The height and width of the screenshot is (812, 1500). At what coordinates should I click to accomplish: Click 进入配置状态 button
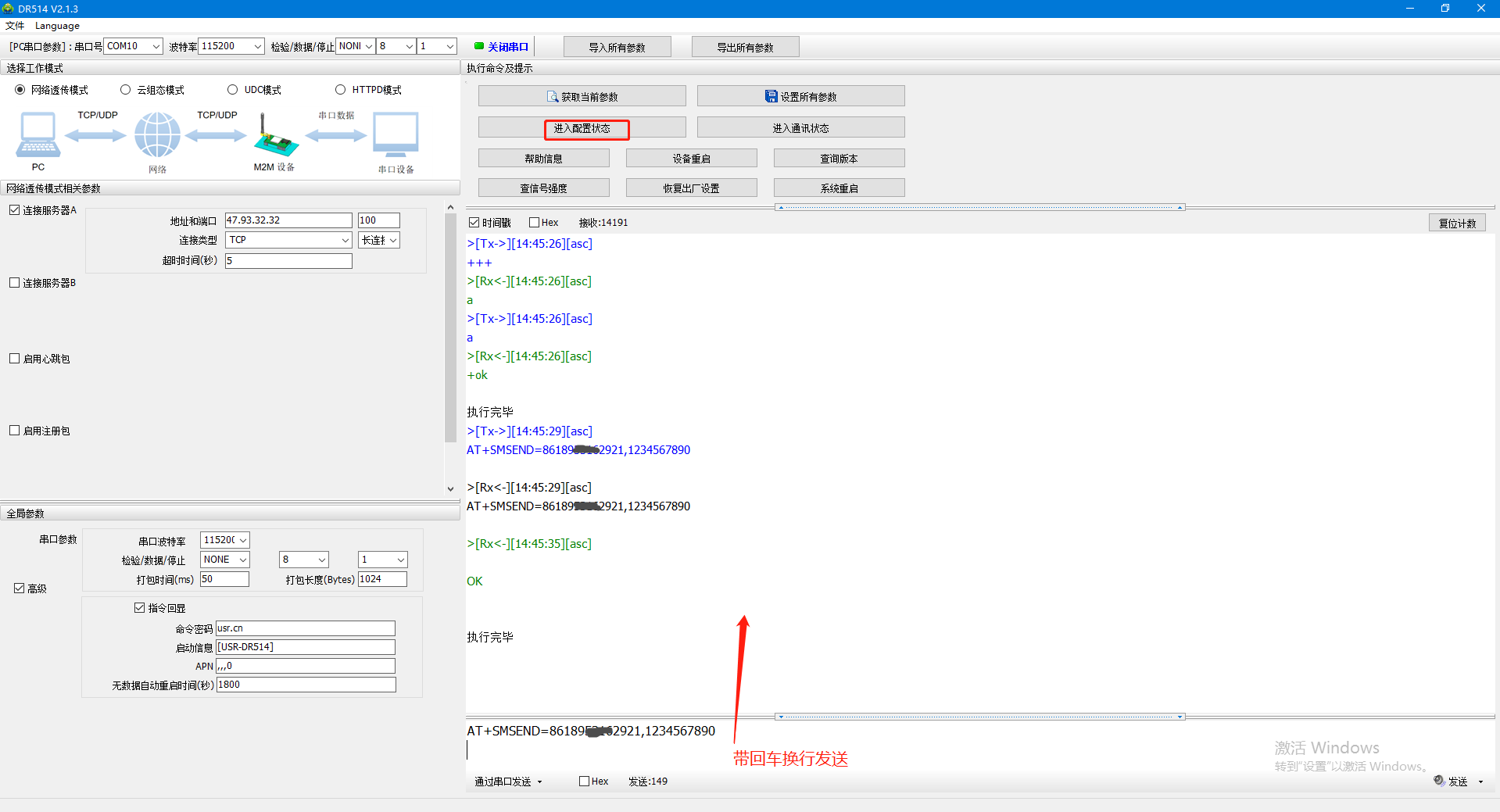[x=582, y=128]
